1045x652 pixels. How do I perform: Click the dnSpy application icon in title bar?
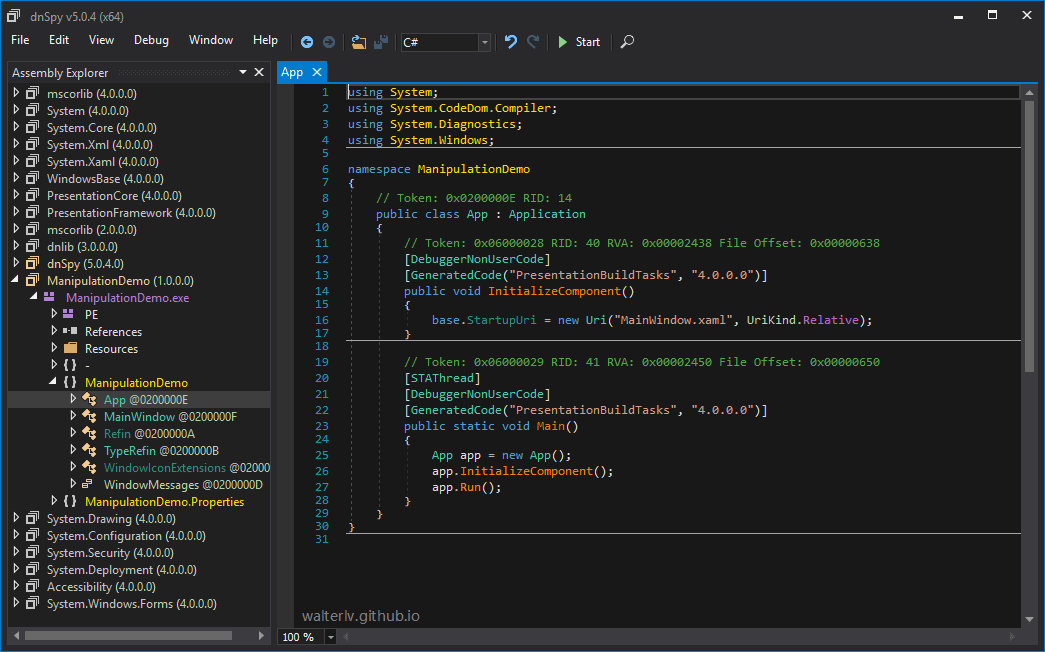(14, 16)
